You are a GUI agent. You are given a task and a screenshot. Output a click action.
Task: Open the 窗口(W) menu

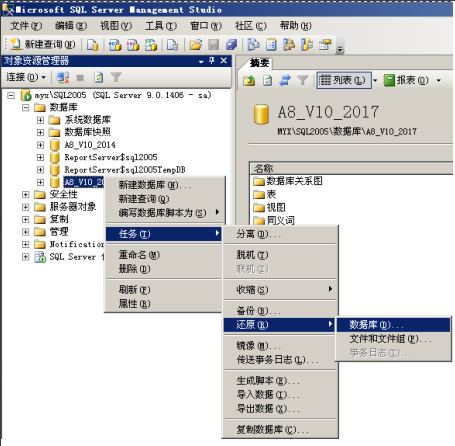(x=206, y=26)
